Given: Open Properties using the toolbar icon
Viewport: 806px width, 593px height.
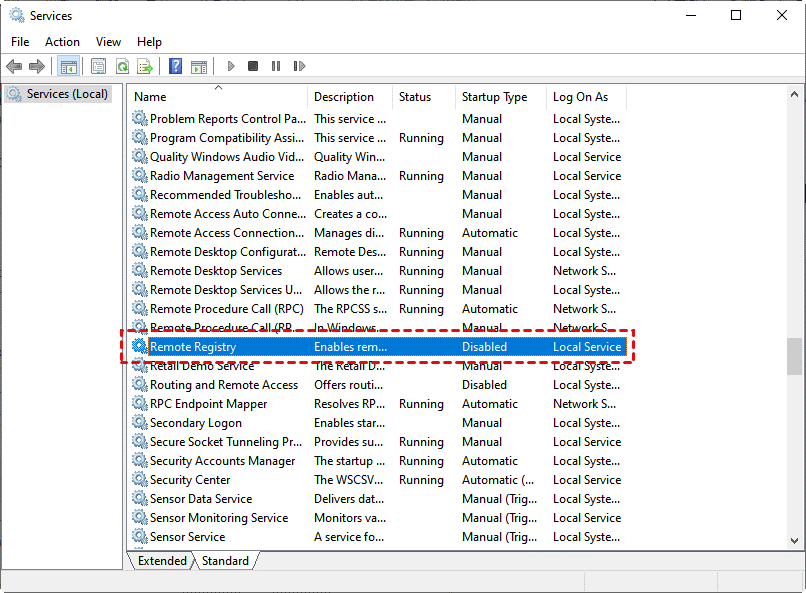Looking at the screenshot, I should 98,66.
